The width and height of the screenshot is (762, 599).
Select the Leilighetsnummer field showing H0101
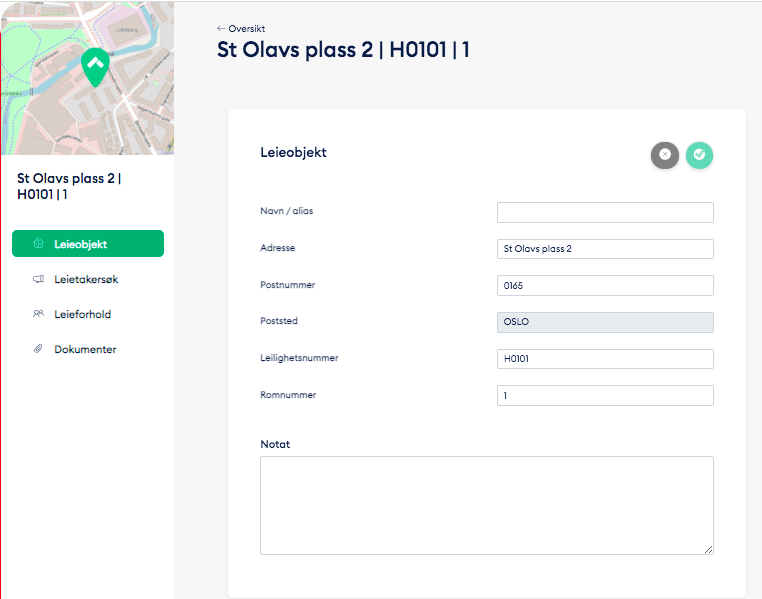click(x=605, y=359)
